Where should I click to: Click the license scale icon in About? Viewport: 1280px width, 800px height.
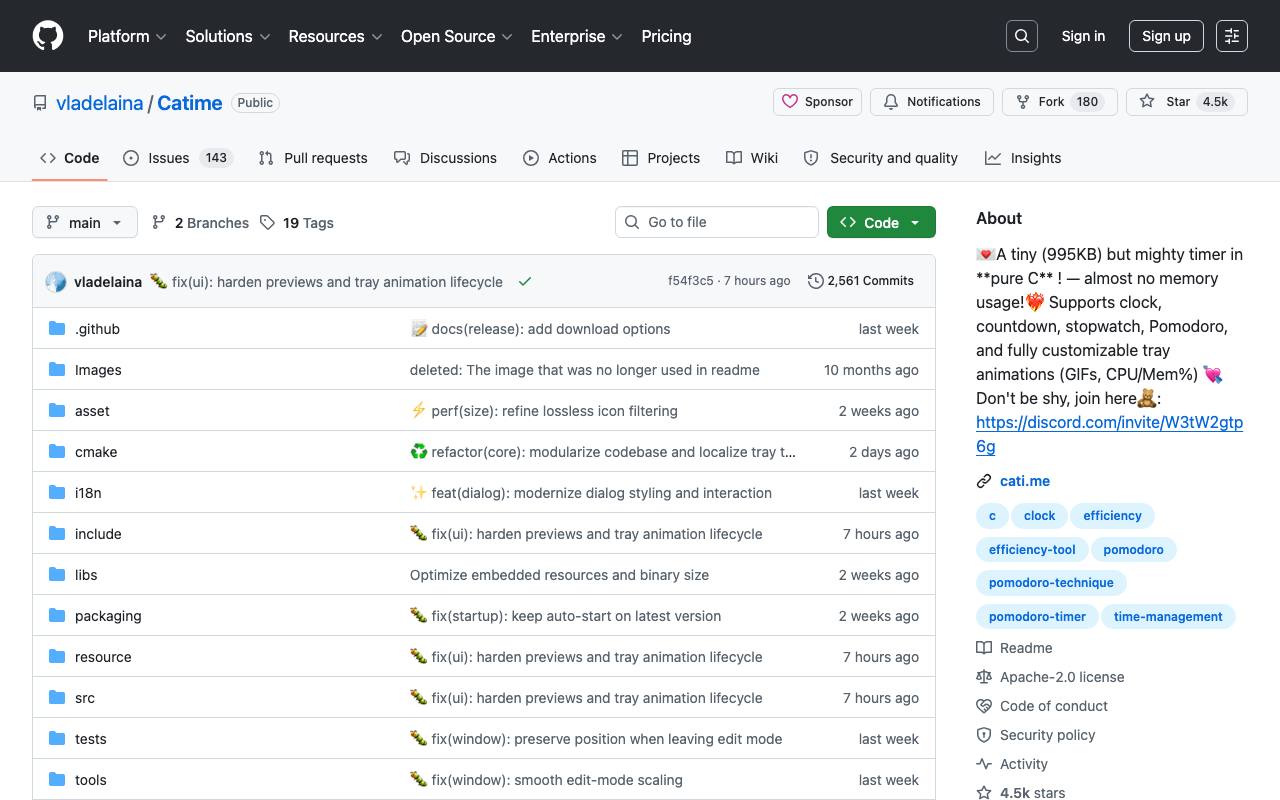(x=984, y=677)
